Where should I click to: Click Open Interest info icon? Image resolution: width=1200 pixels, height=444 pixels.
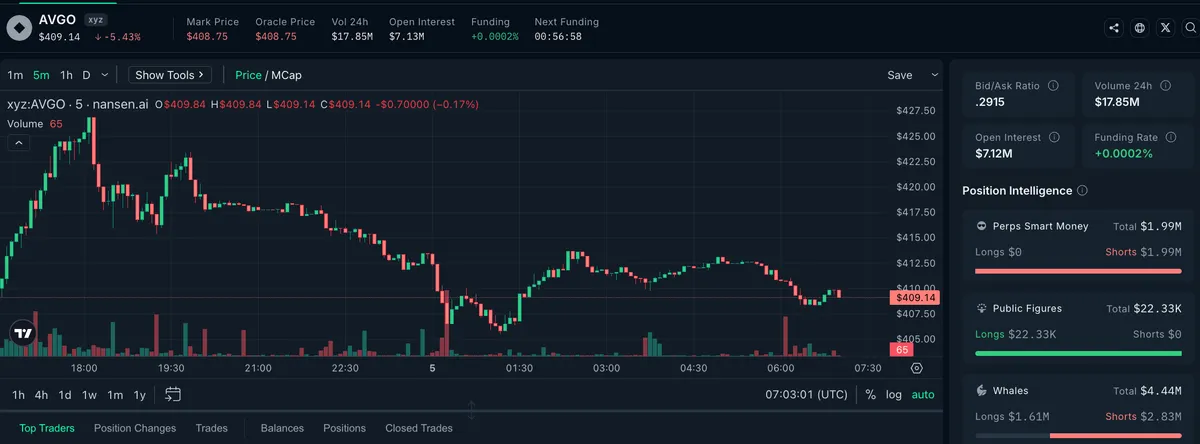(x=1053, y=138)
